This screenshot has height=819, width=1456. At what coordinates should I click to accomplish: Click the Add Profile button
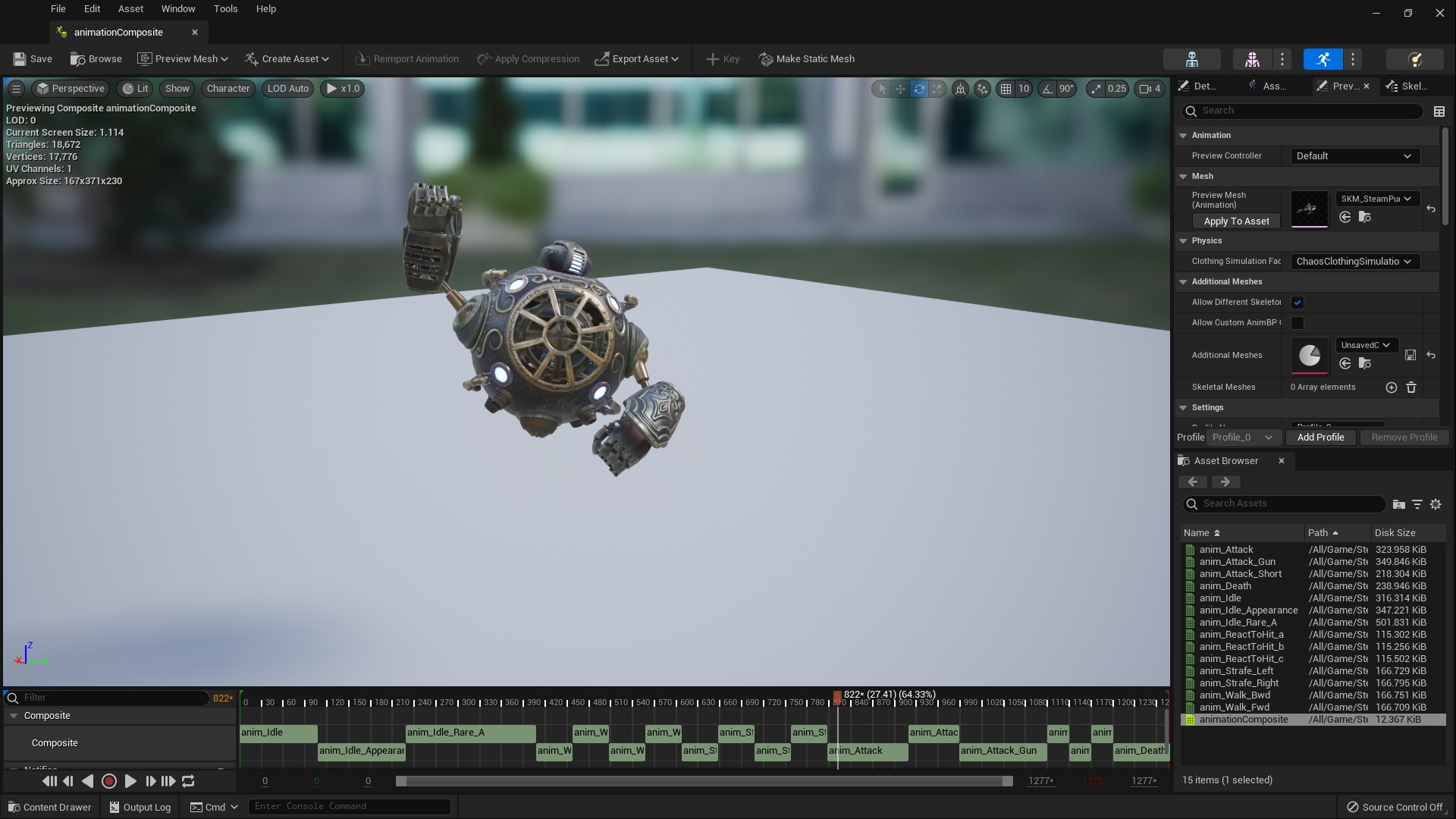[x=1321, y=437]
